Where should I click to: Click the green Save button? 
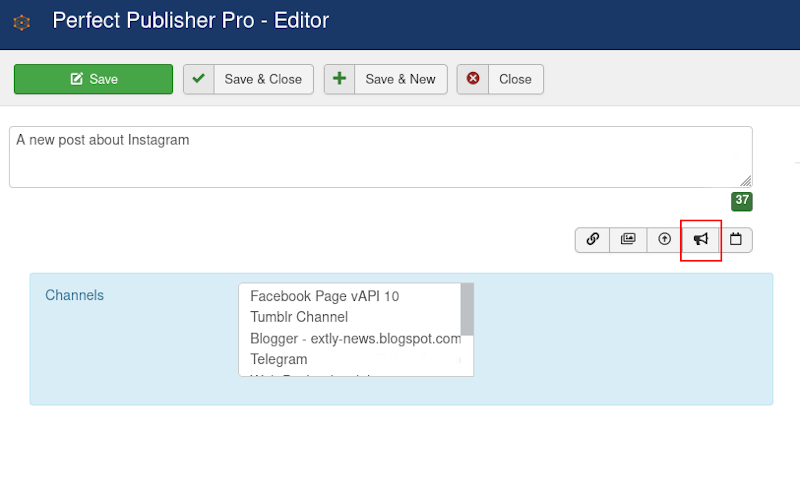click(x=93, y=79)
